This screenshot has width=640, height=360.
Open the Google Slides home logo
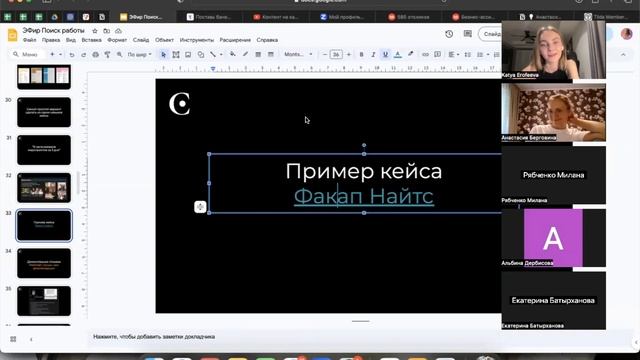tap(12, 35)
